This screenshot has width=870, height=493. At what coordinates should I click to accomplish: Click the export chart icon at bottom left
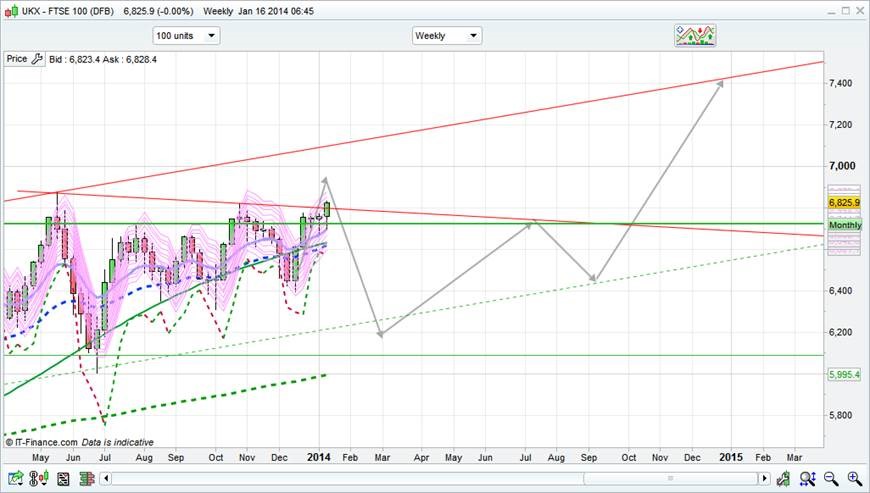click(15, 478)
